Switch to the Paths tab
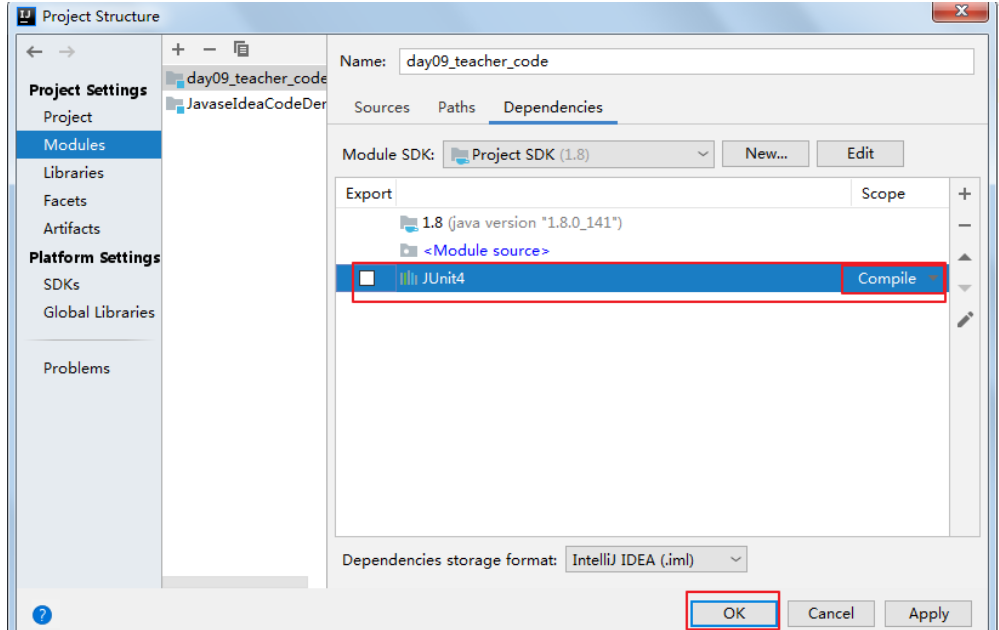999x630 pixels. pyautogui.click(x=456, y=107)
